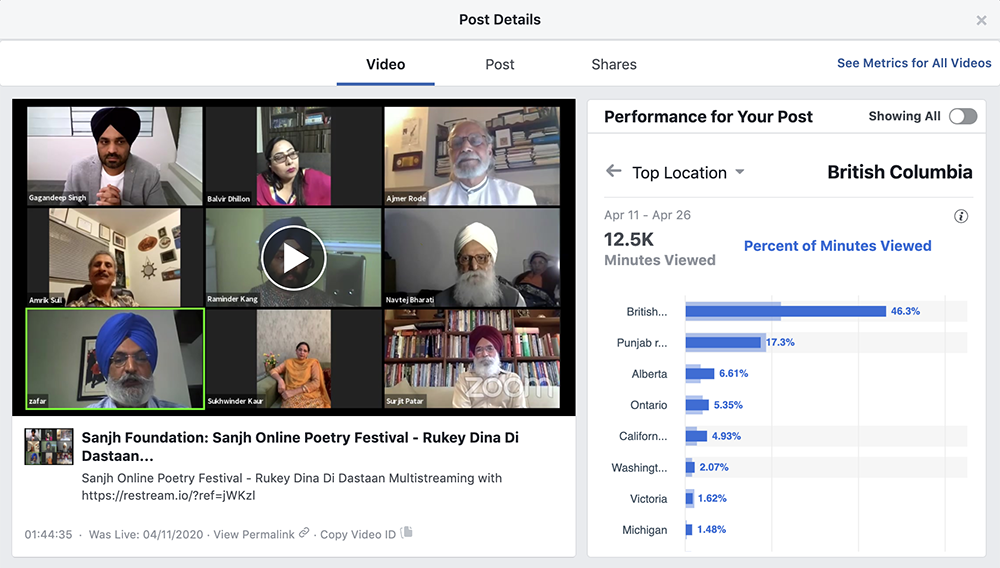Select the Video tab

[385, 64]
